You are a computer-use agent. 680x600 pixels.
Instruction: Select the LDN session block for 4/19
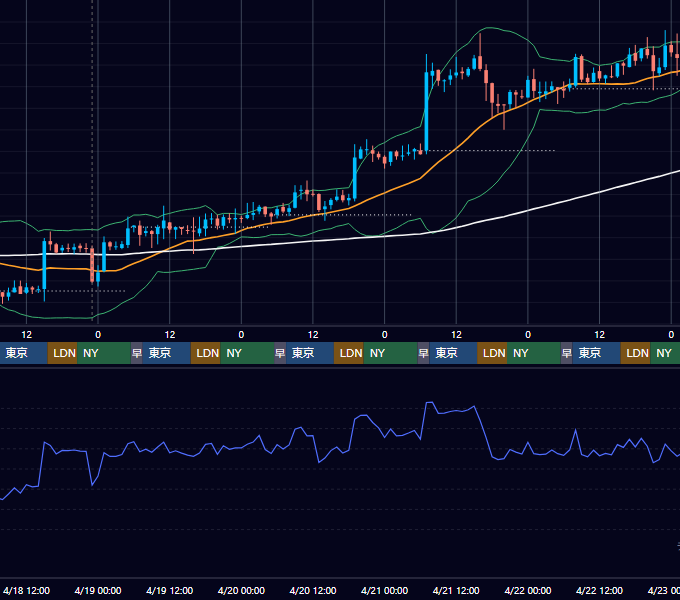coord(206,353)
